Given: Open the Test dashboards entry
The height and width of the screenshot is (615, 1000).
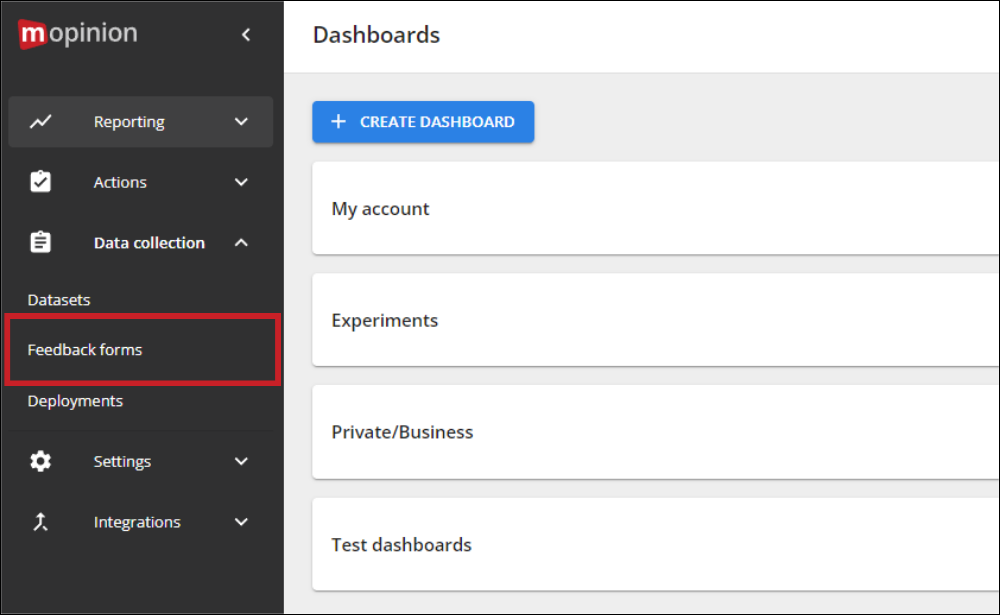Looking at the screenshot, I should tap(401, 544).
